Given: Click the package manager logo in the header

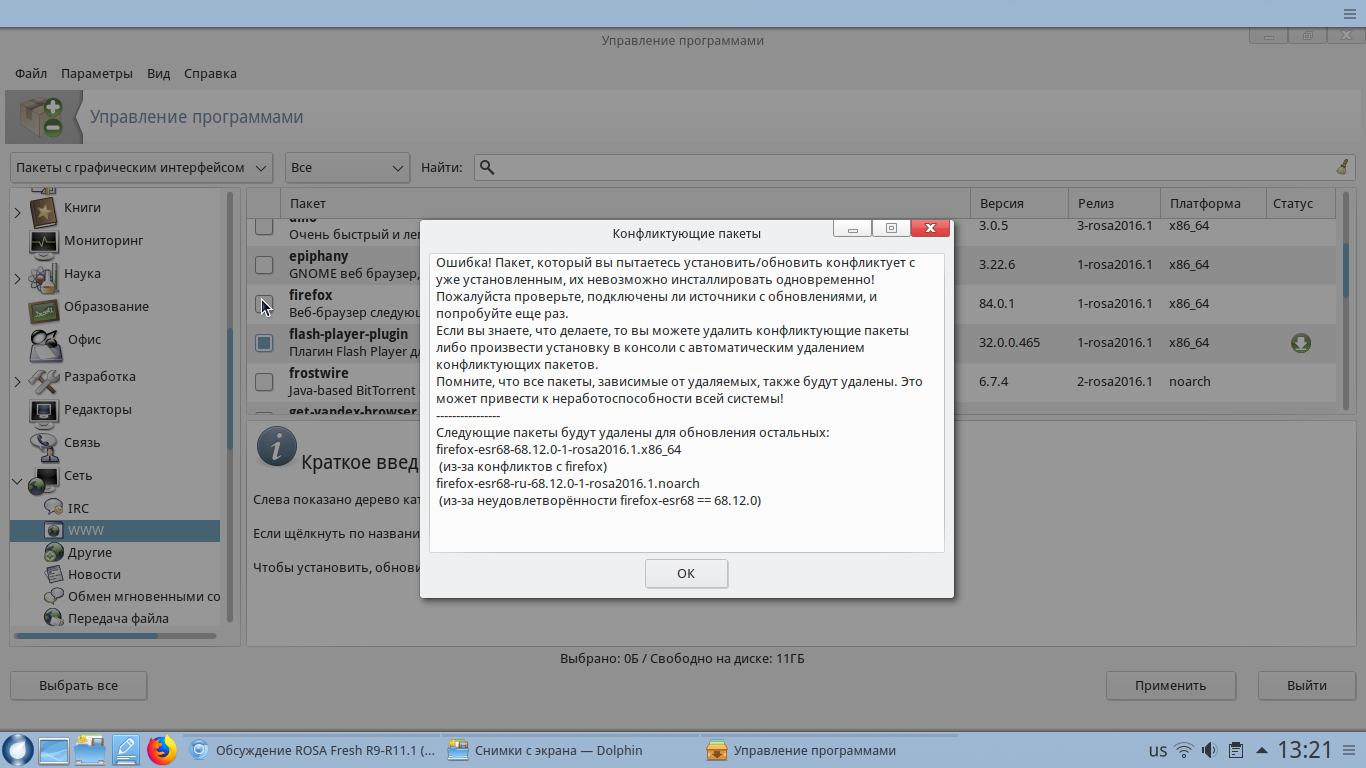Looking at the screenshot, I should coord(44,117).
